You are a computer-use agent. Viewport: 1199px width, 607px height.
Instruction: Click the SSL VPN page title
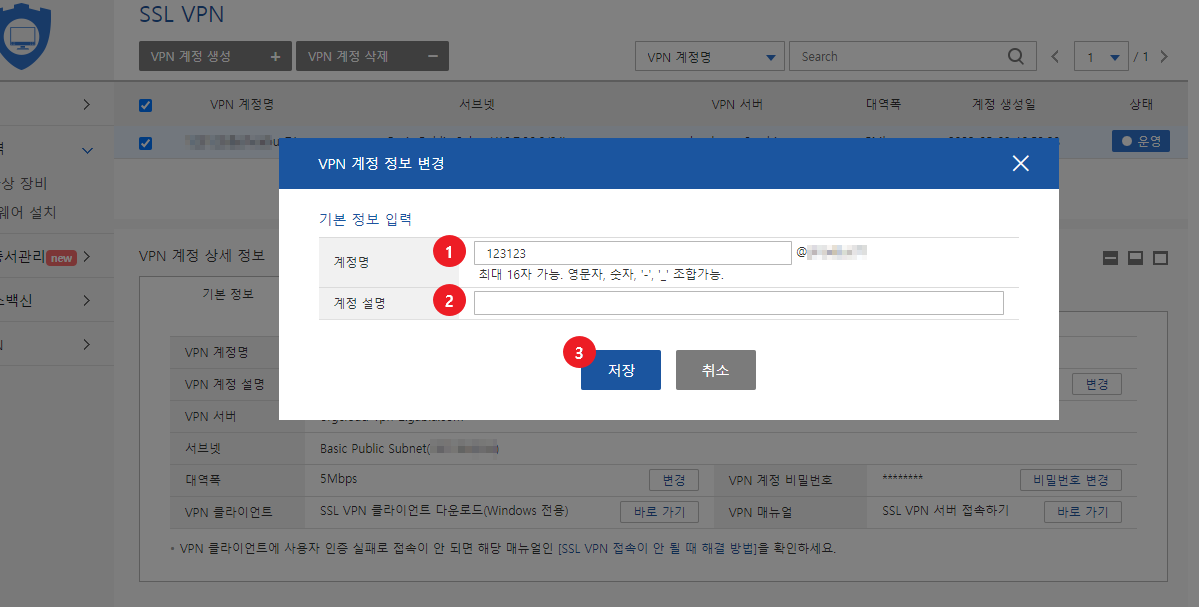[181, 14]
